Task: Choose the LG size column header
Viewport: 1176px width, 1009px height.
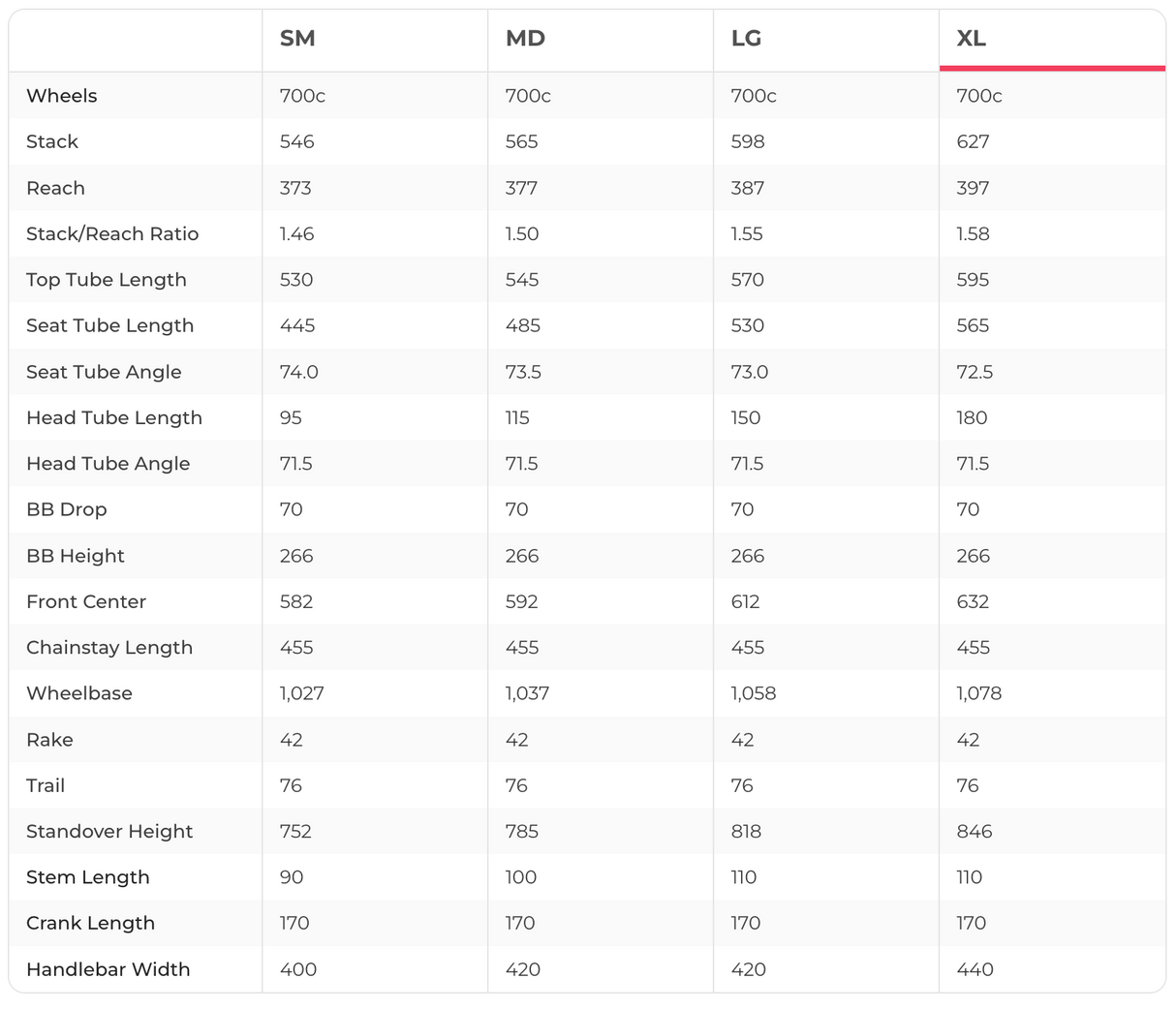Action: [x=746, y=39]
